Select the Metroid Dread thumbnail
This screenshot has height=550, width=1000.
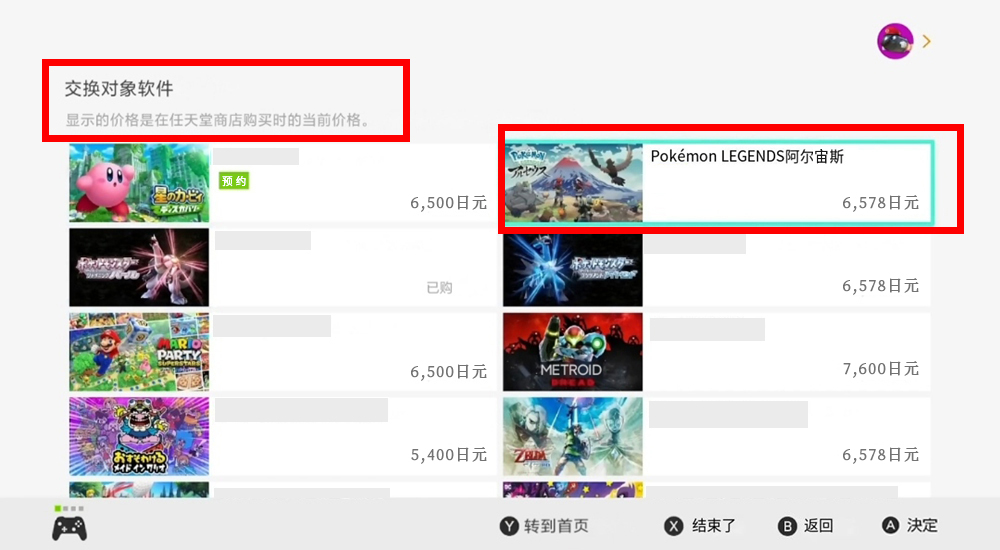[573, 352]
